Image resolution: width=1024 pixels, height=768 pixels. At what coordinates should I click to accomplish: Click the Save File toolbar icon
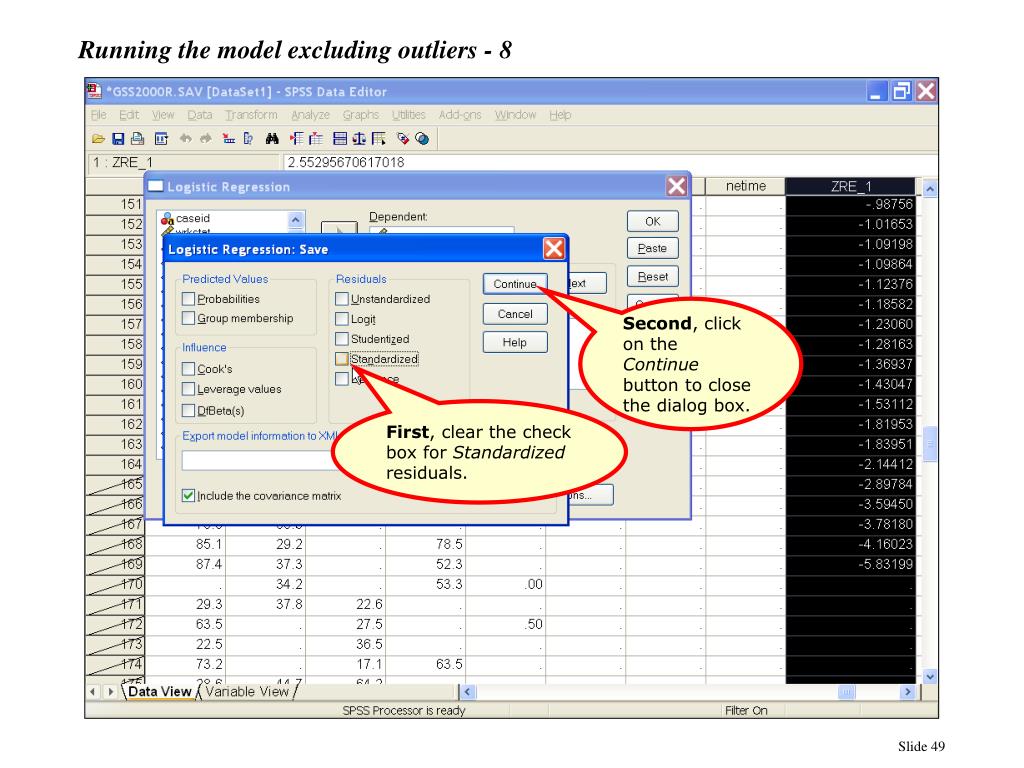tap(118, 138)
